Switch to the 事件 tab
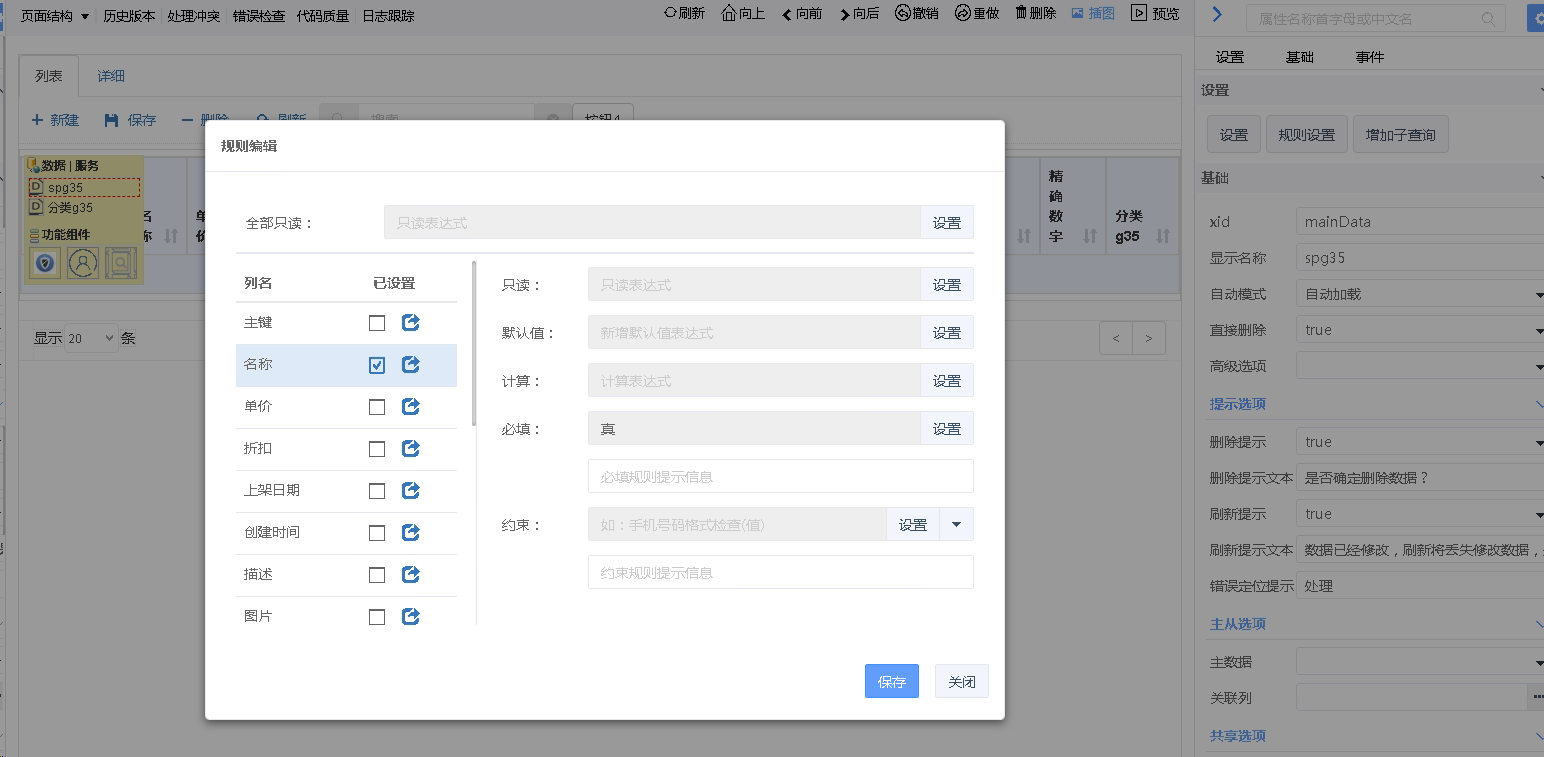The height and width of the screenshot is (757, 1544). click(x=1369, y=57)
